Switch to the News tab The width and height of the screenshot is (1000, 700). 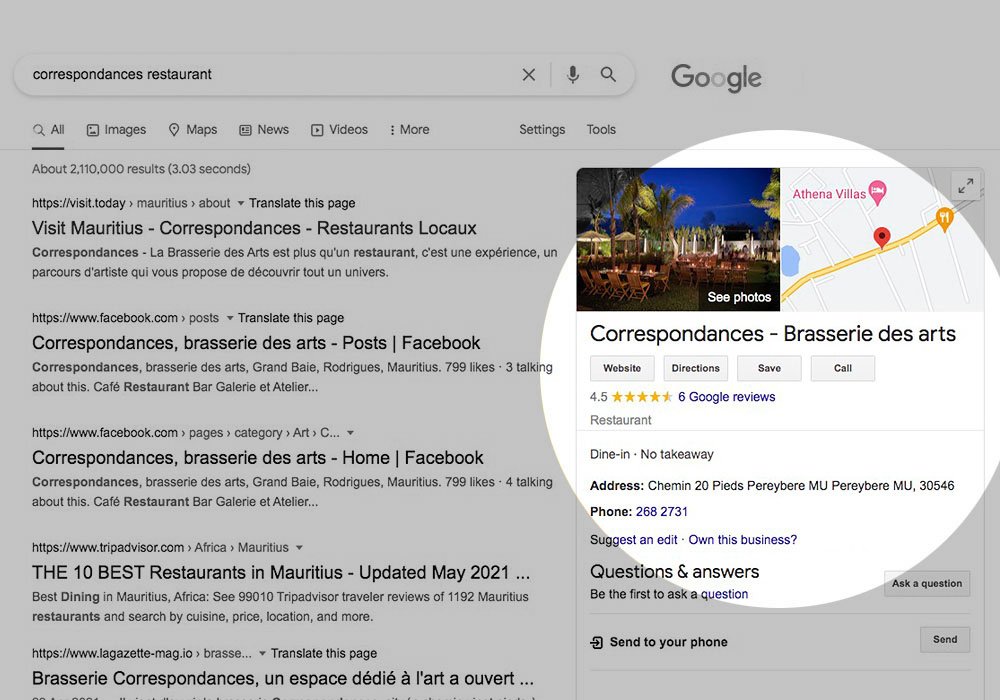point(264,130)
